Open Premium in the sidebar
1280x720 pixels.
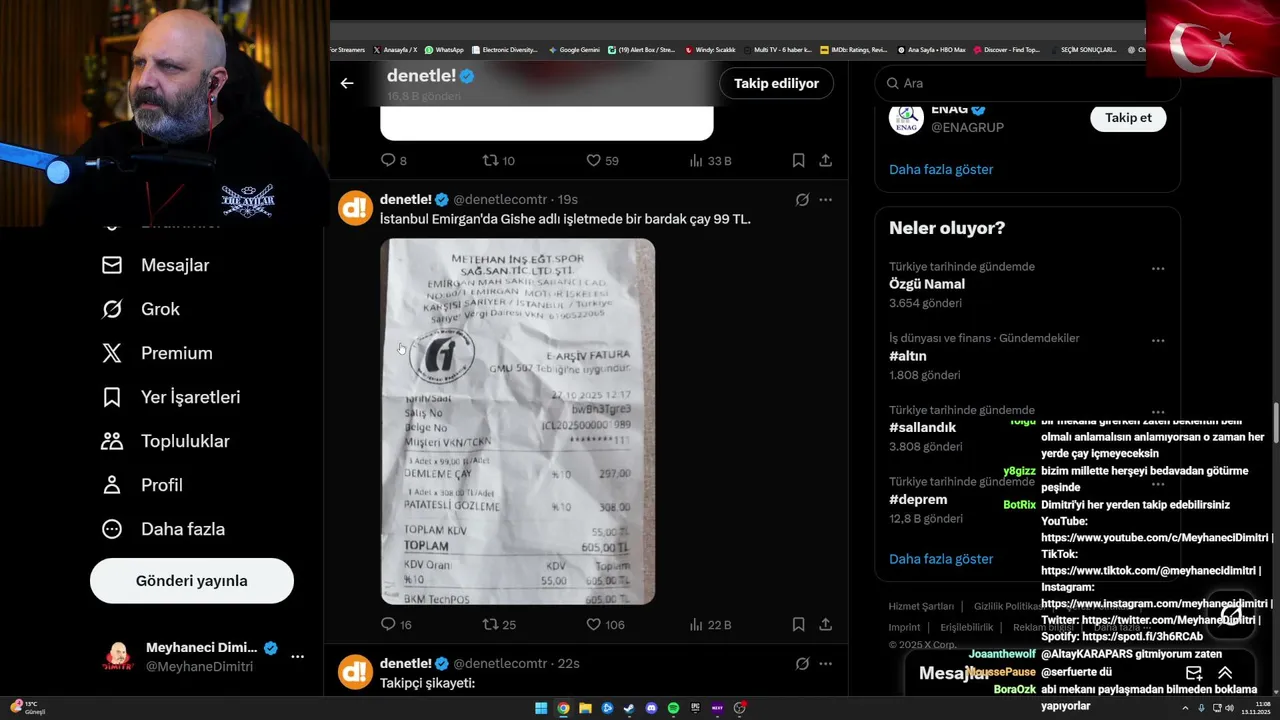(x=157, y=353)
